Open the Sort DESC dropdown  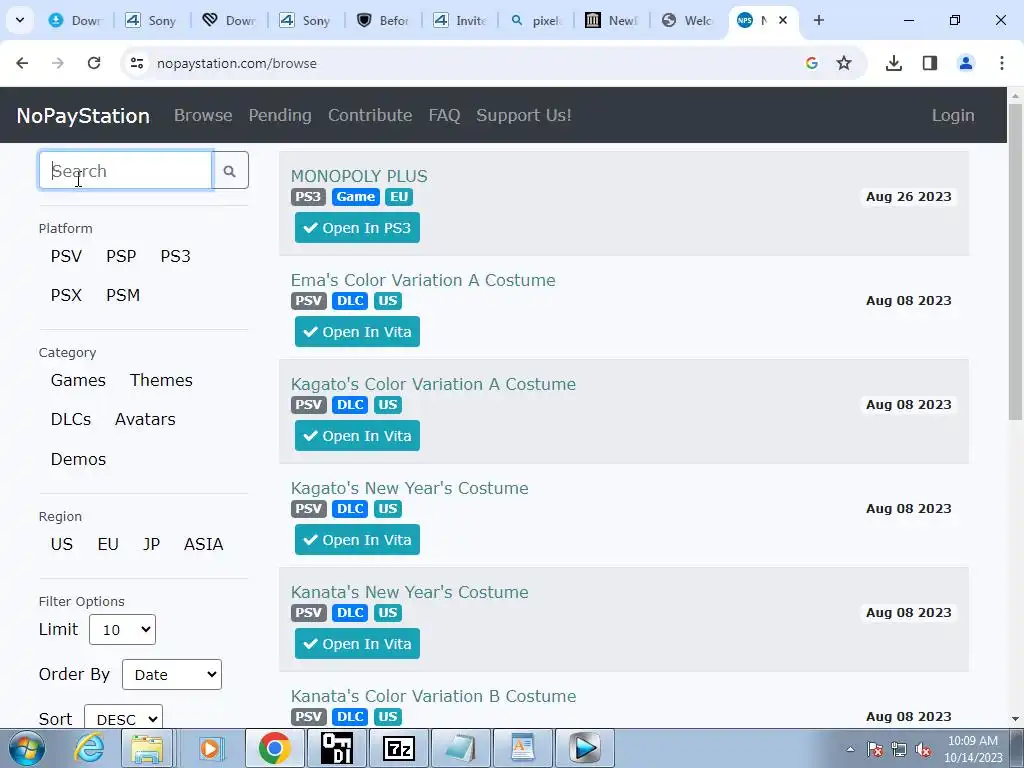tap(123, 718)
